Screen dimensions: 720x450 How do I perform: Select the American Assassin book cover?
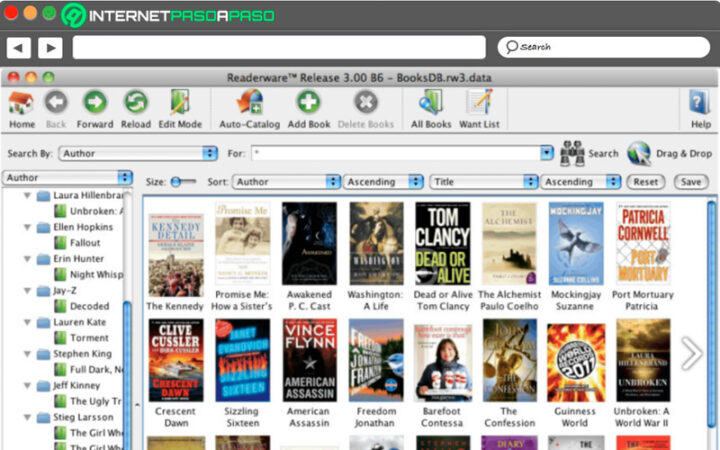pyautogui.click(x=309, y=360)
